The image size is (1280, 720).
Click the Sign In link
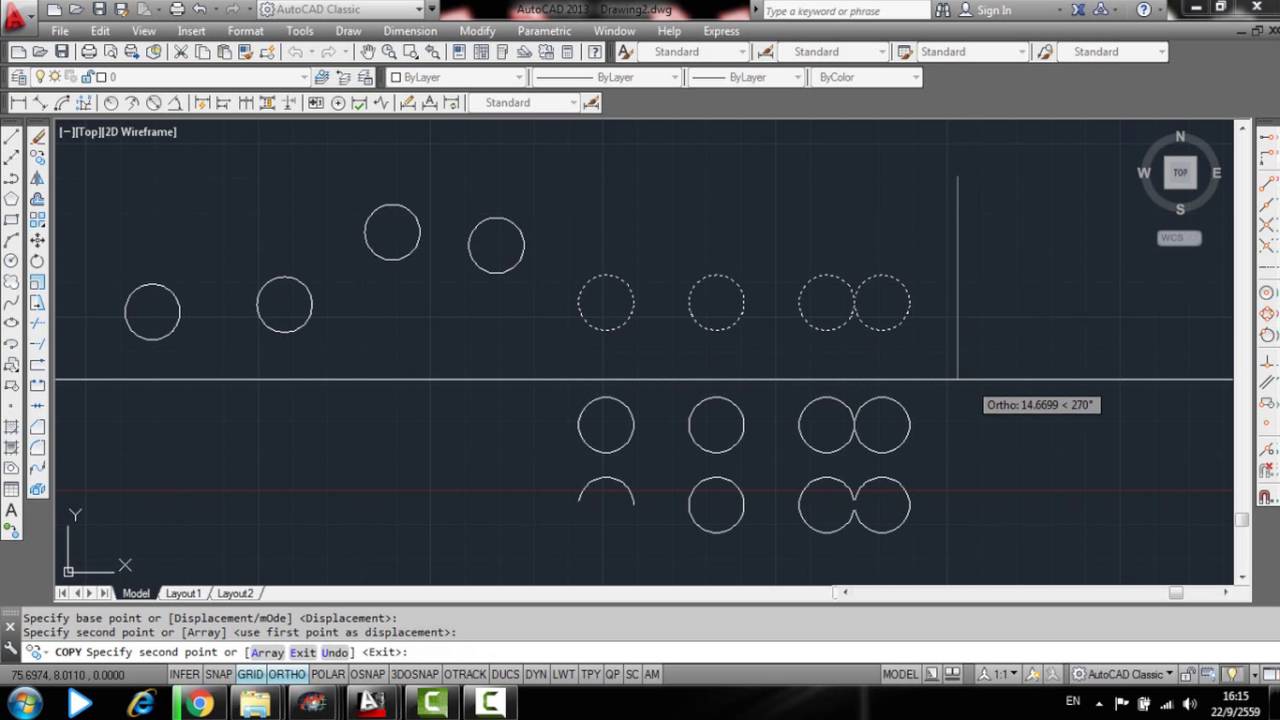(993, 10)
